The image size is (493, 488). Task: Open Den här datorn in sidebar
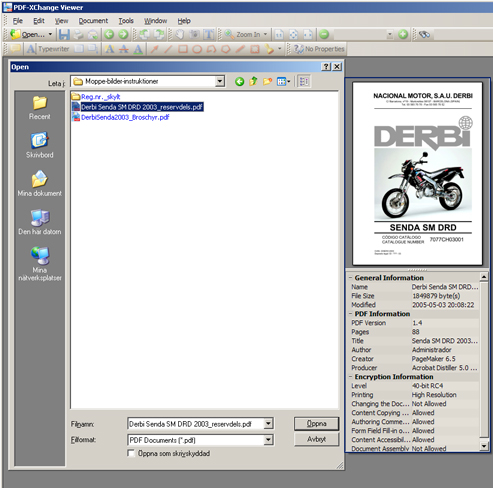pyautogui.click(x=40, y=222)
